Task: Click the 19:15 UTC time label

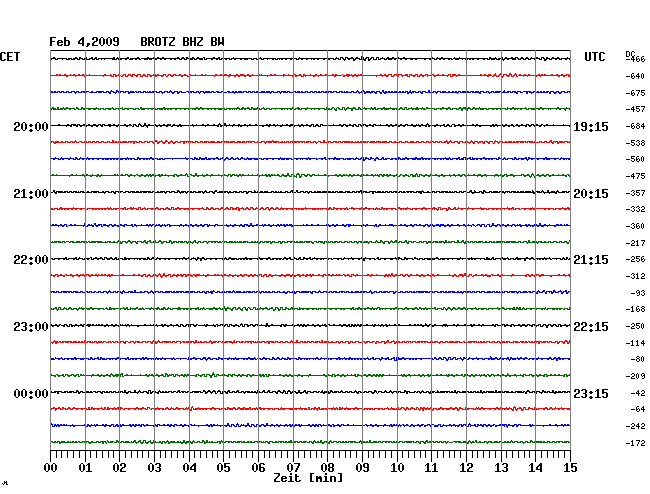Action: point(590,126)
